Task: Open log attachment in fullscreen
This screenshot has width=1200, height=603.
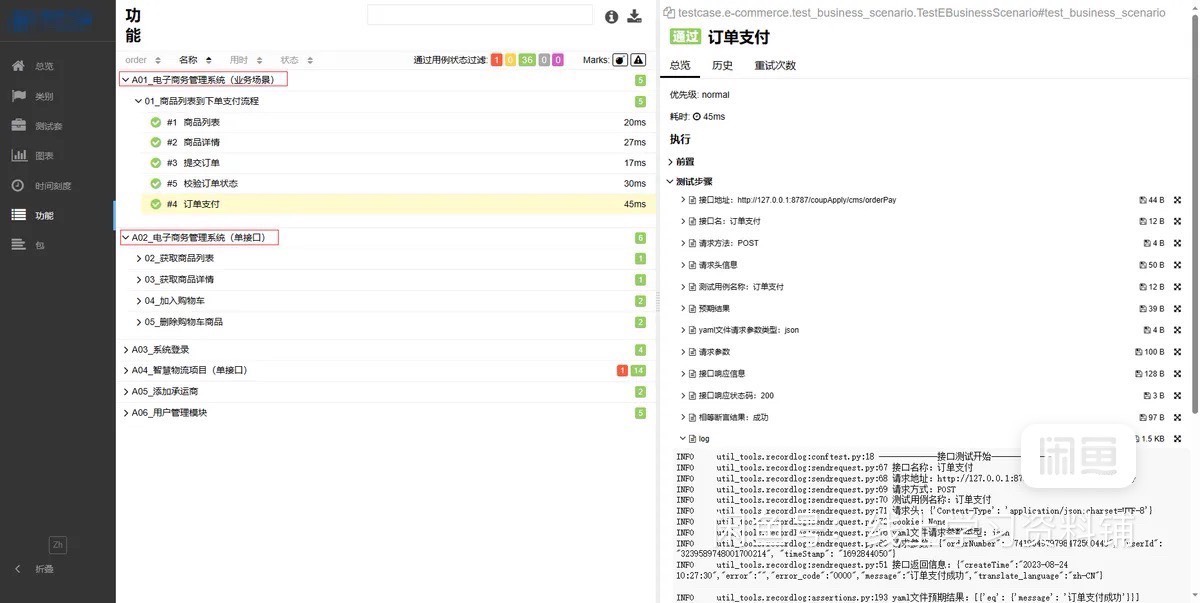Action: point(1177,439)
